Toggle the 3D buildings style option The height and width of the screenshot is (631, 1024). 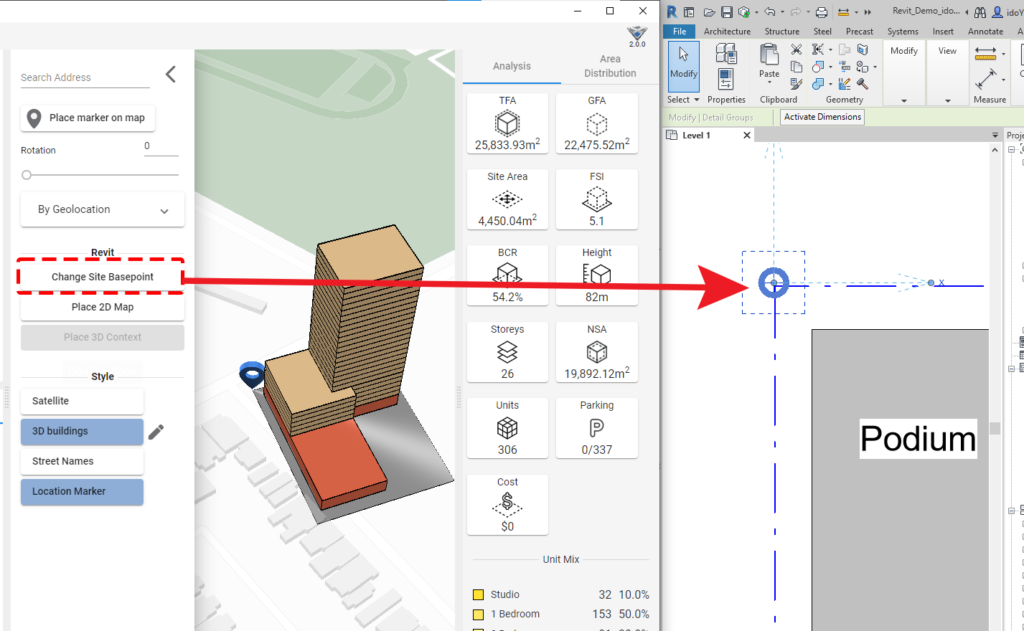click(x=81, y=431)
